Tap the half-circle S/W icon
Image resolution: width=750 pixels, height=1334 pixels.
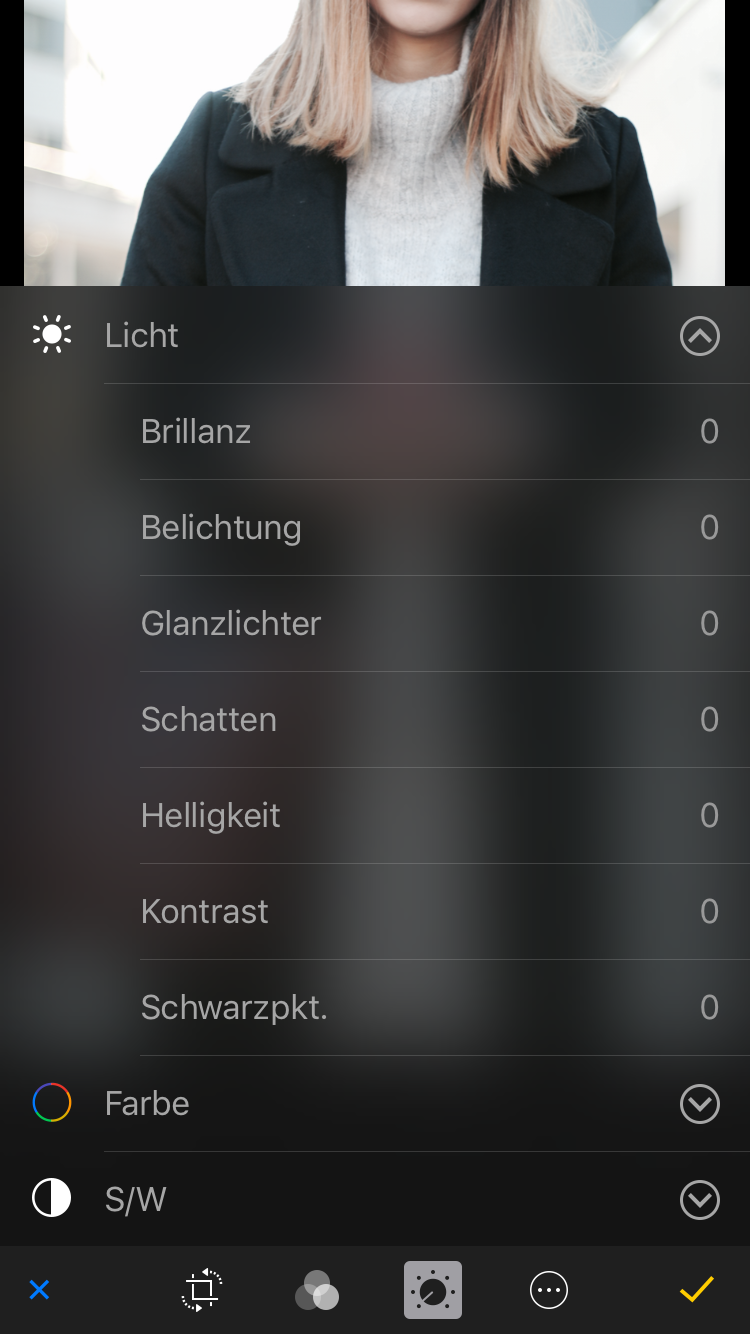click(x=52, y=1198)
